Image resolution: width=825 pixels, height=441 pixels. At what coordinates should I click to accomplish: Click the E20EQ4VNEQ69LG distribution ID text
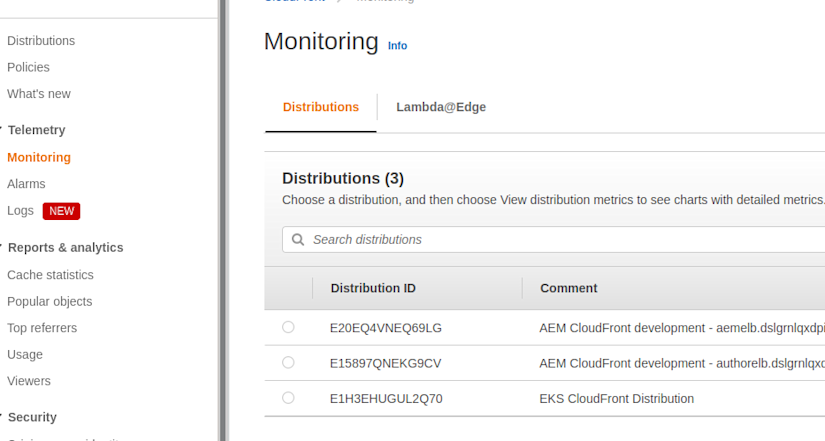point(386,328)
